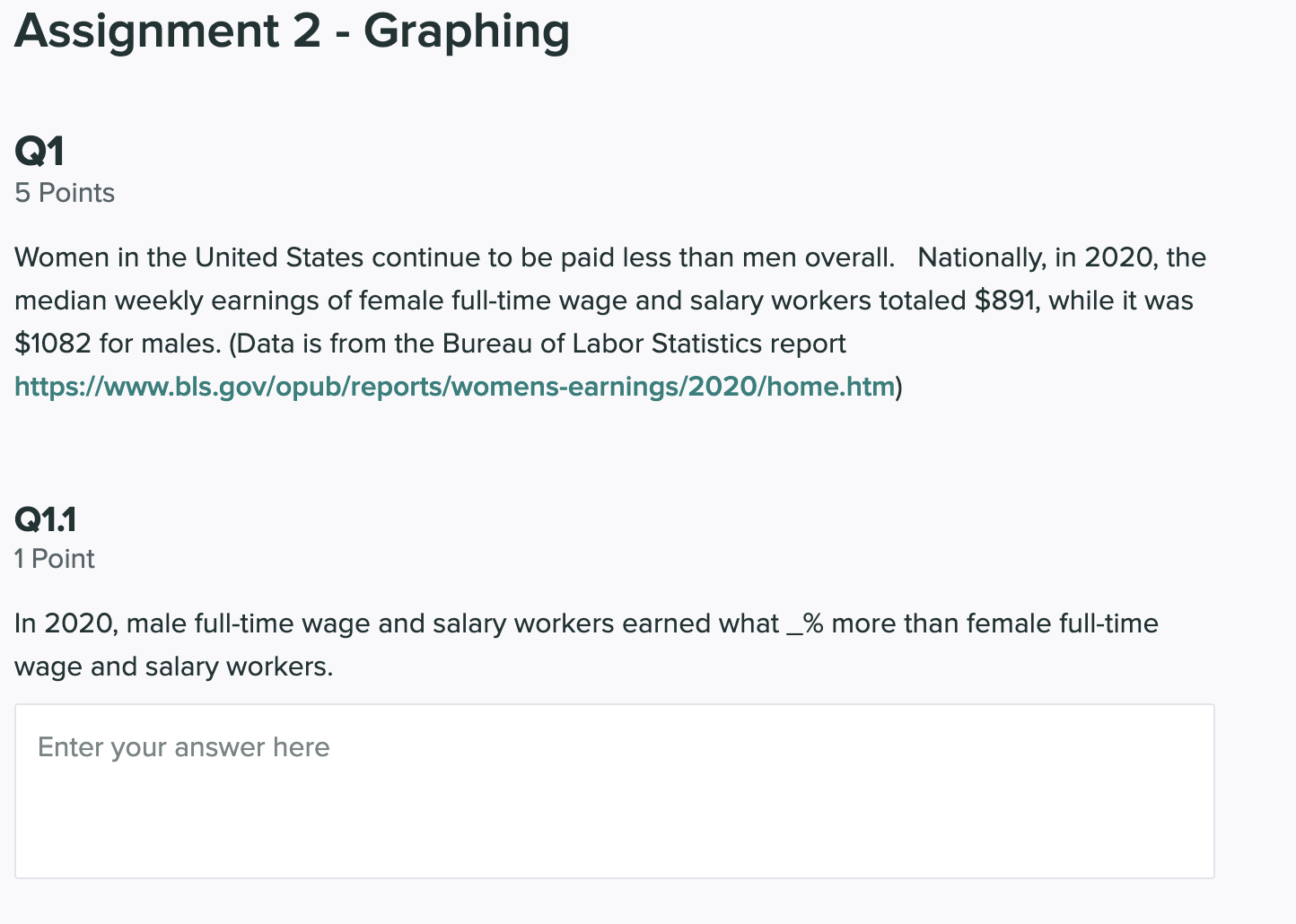This screenshot has width=1296, height=924.
Task: Click the 'Enter your answer here' placeholder
Action: point(183,746)
